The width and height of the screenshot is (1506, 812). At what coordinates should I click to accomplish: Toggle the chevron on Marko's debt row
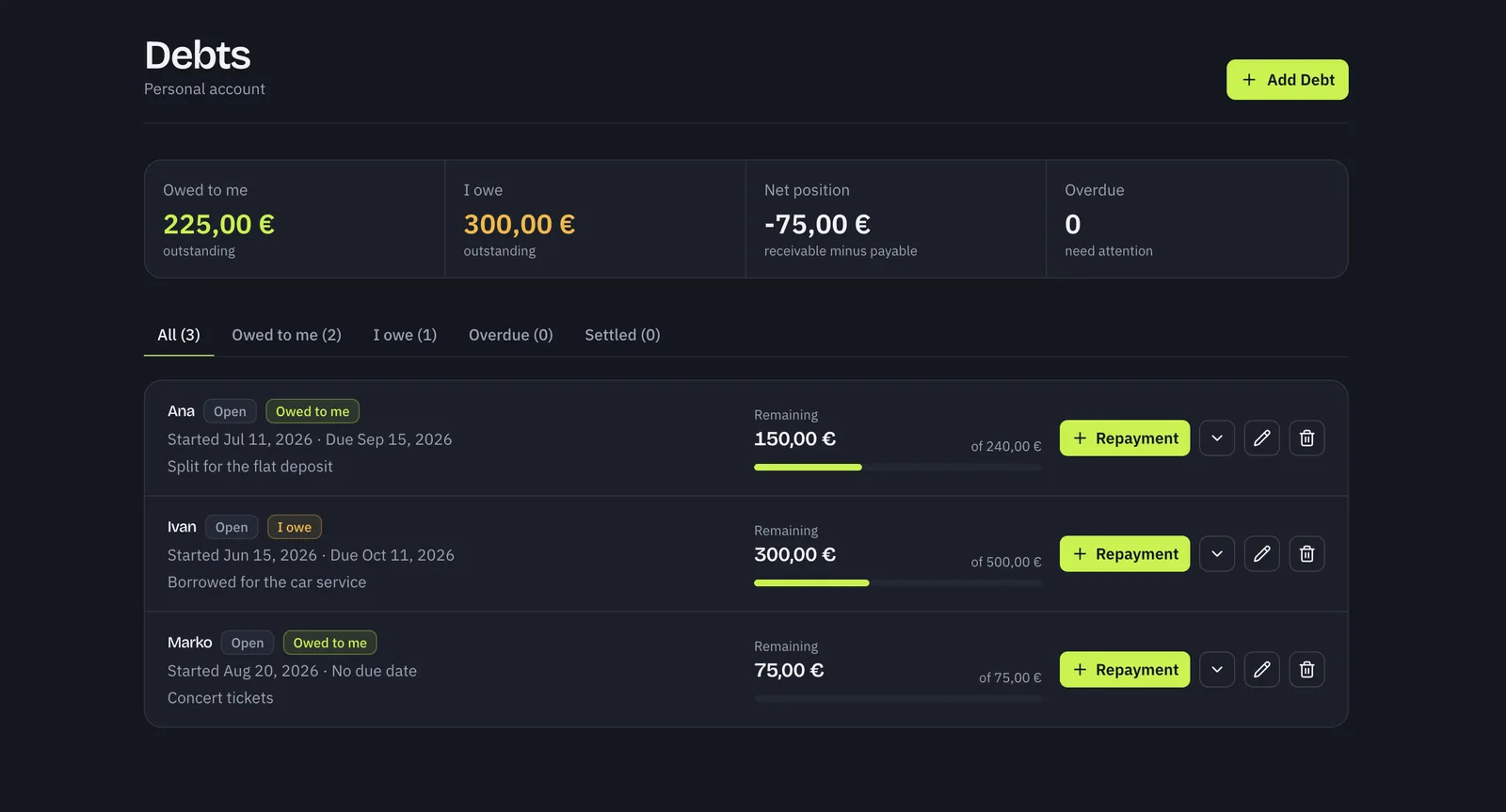point(1217,670)
